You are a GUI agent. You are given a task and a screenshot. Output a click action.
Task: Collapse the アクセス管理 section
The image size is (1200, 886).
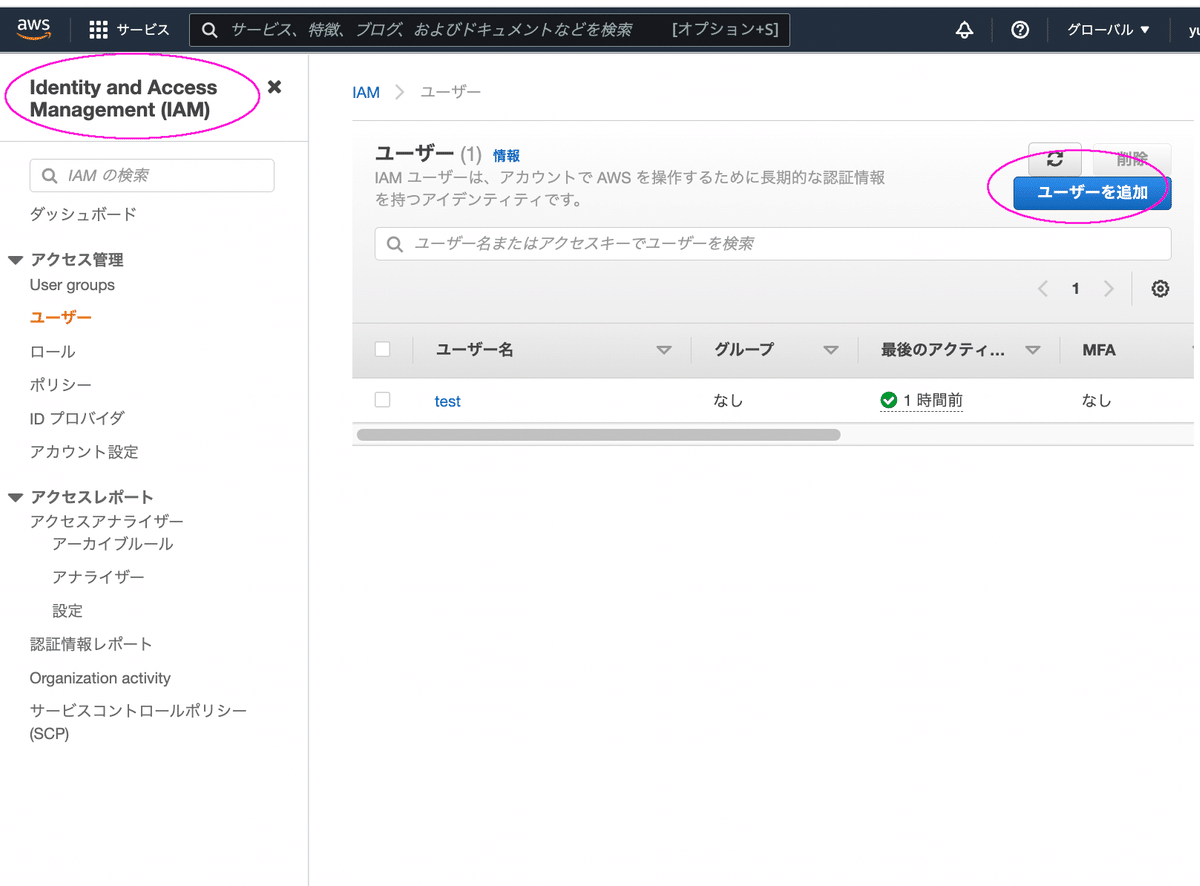point(15,260)
